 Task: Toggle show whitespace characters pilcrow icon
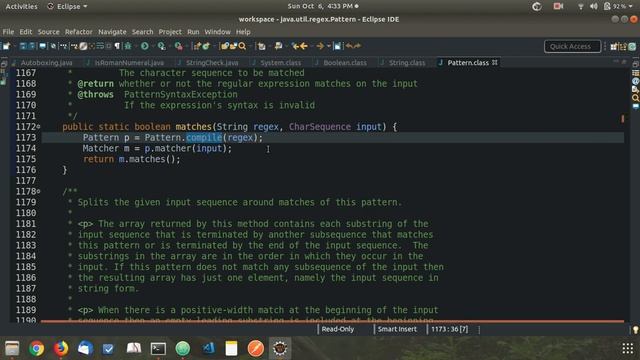(x=117, y=46)
